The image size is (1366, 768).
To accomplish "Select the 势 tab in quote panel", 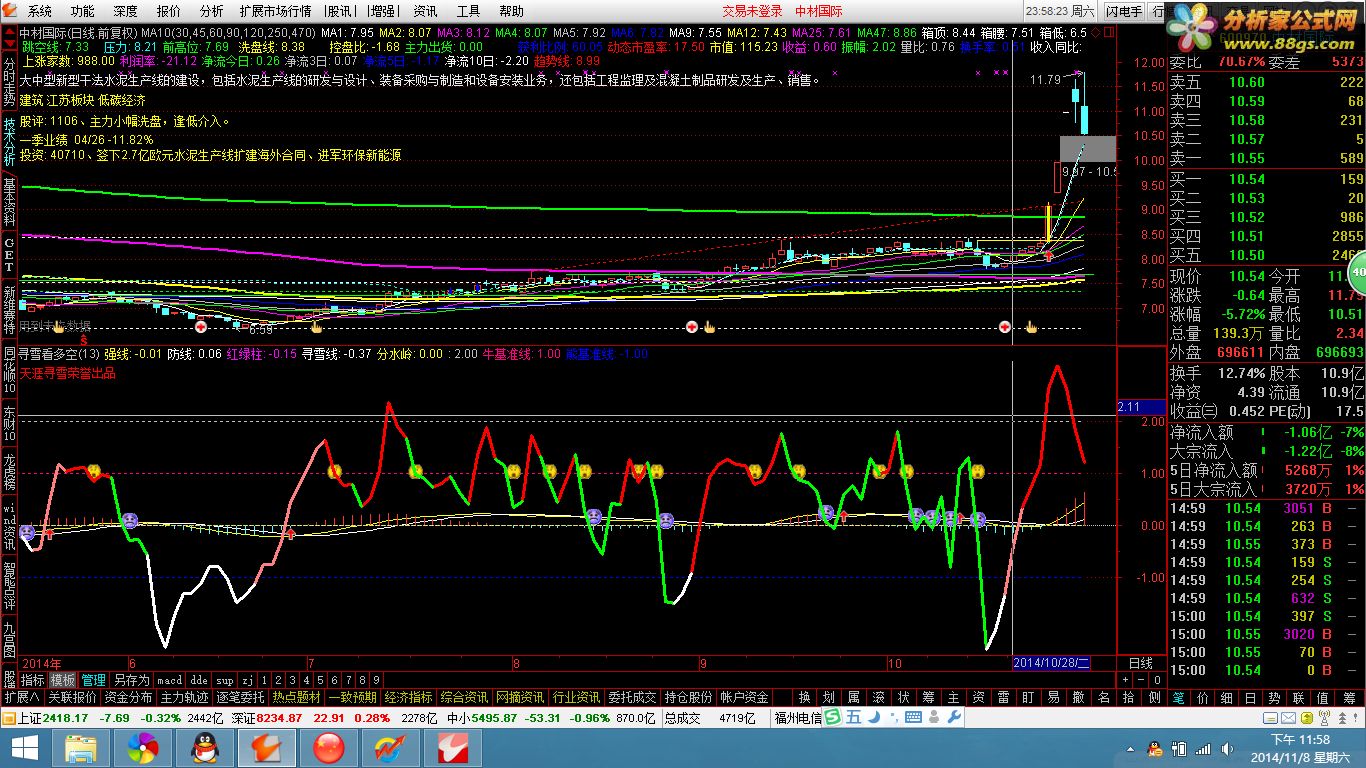I will tap(1275, 697).
